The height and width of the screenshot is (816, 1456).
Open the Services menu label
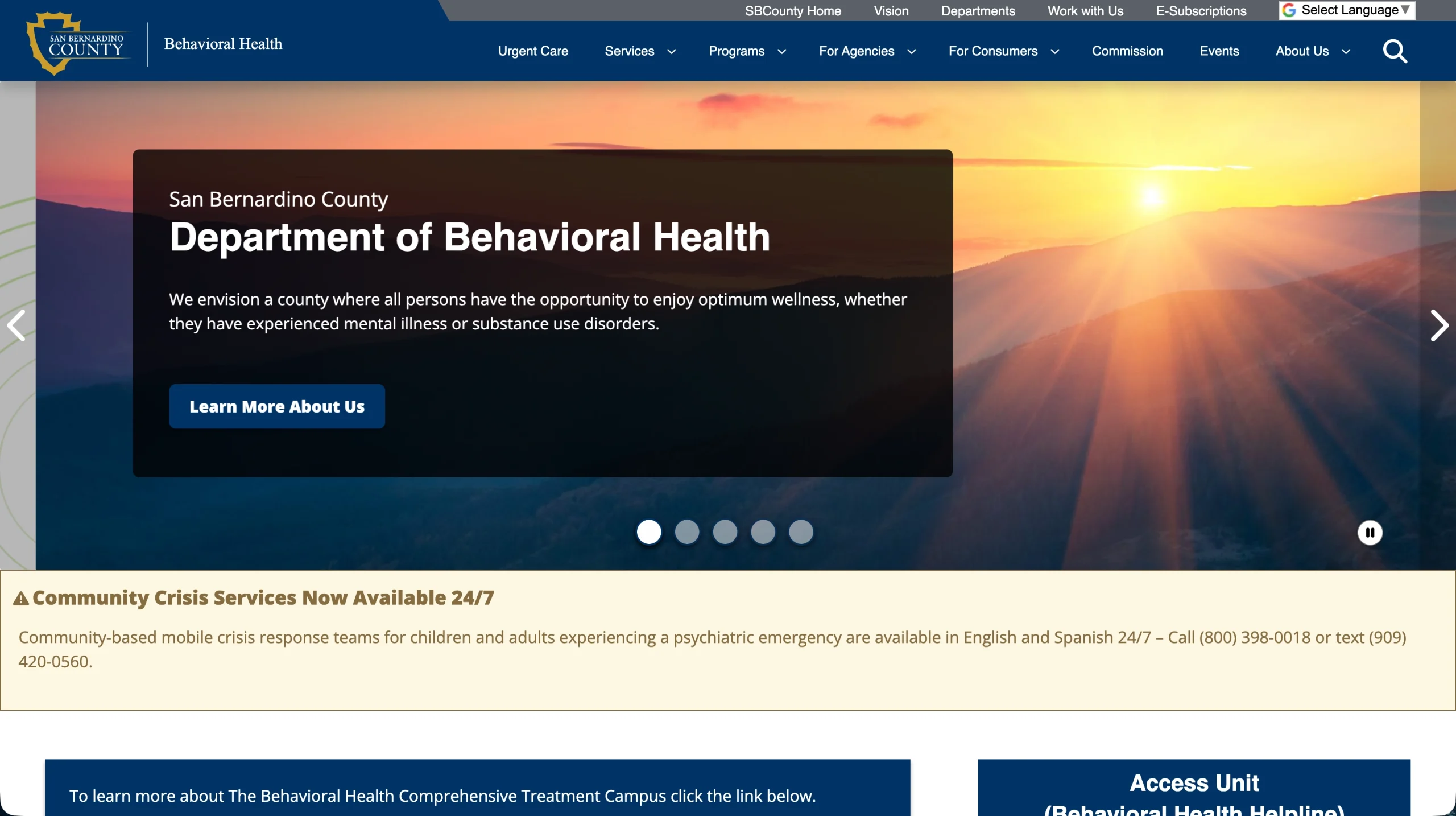(x=629, y=51)
